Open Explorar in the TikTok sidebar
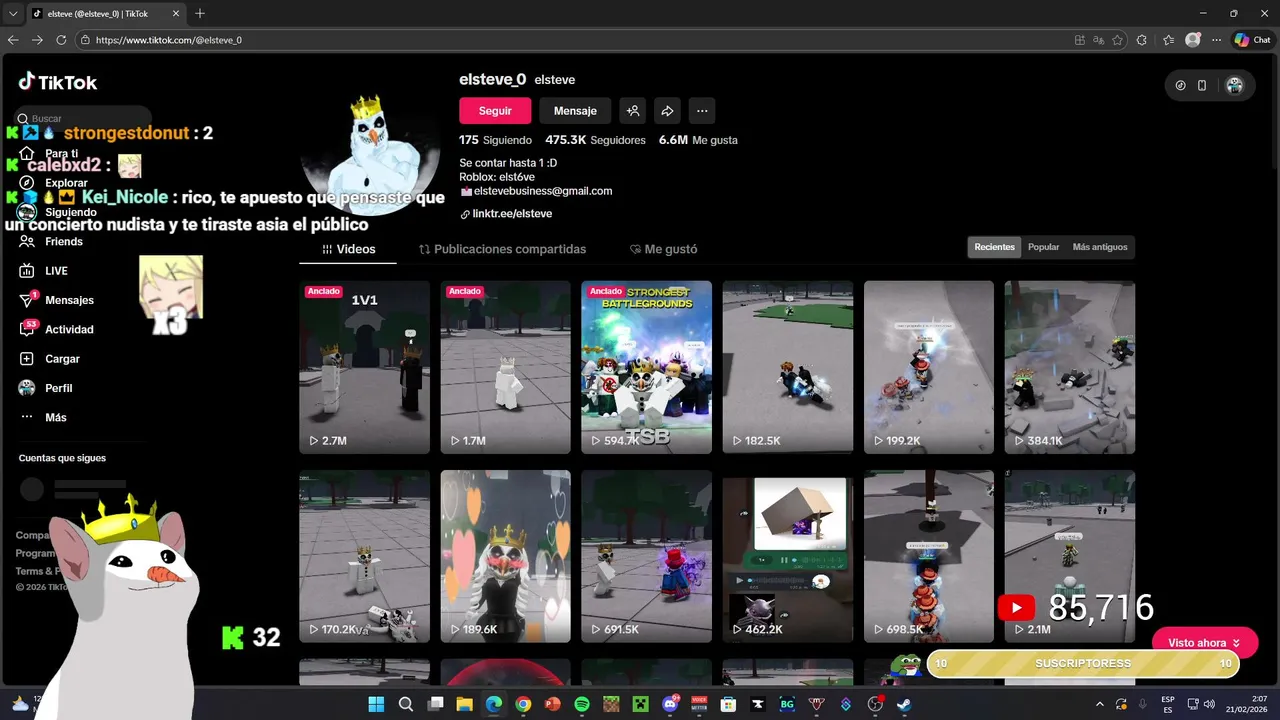 [54, 183]
